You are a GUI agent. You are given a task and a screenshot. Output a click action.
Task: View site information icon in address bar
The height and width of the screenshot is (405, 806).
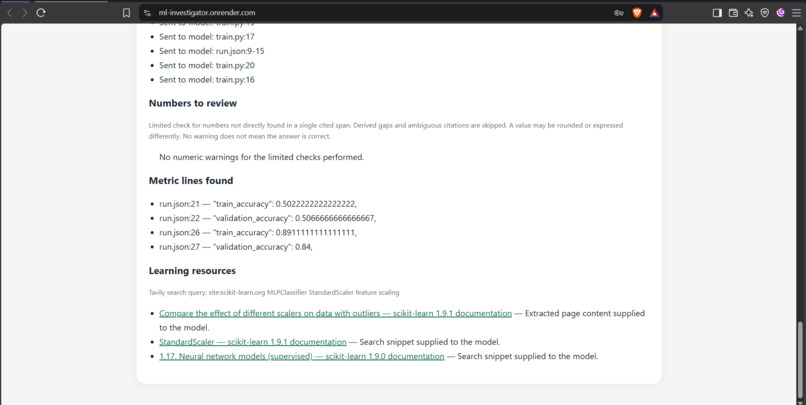148,13
